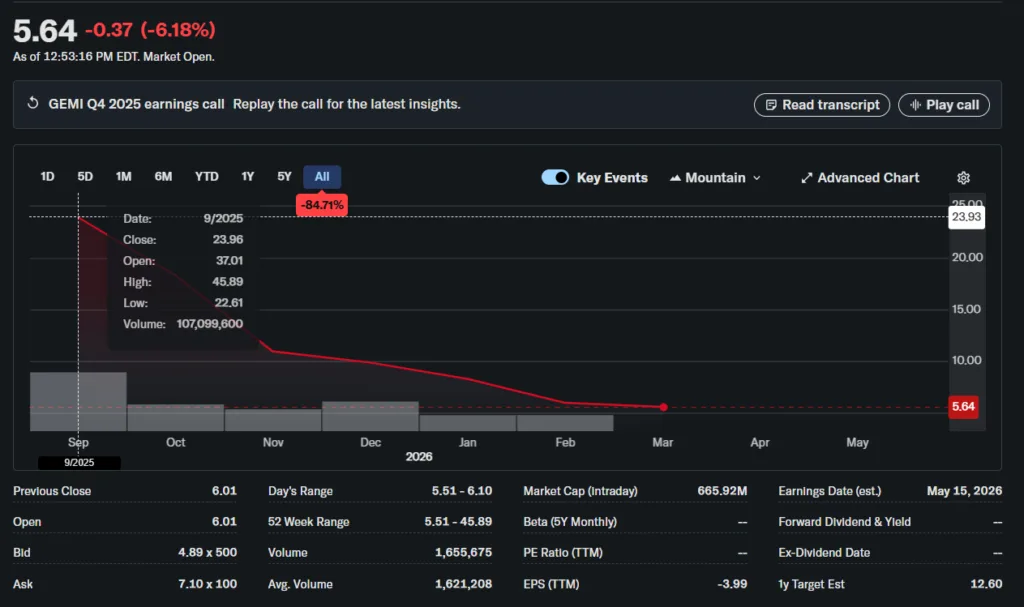Click the December volume bar
This screenshot has height=607, width=1024.
370,416
